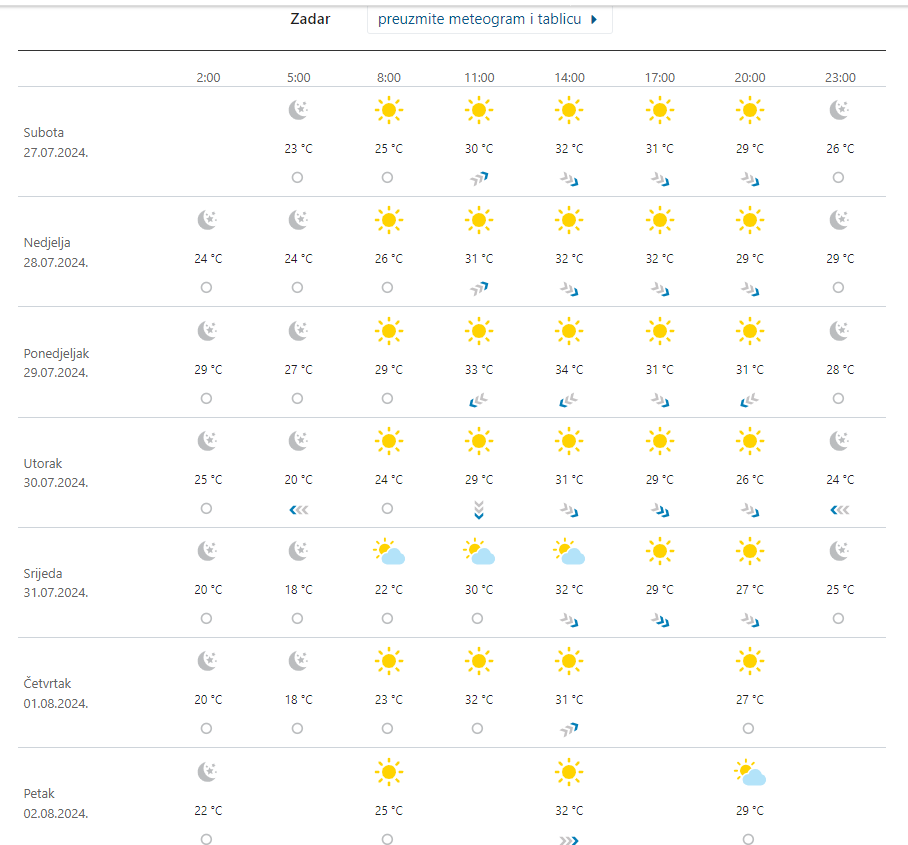Viewport: 908px width, 845px height.
Task: Click the calm wind circle for Nedjelja 2:00
Action: tap(207, 288)
